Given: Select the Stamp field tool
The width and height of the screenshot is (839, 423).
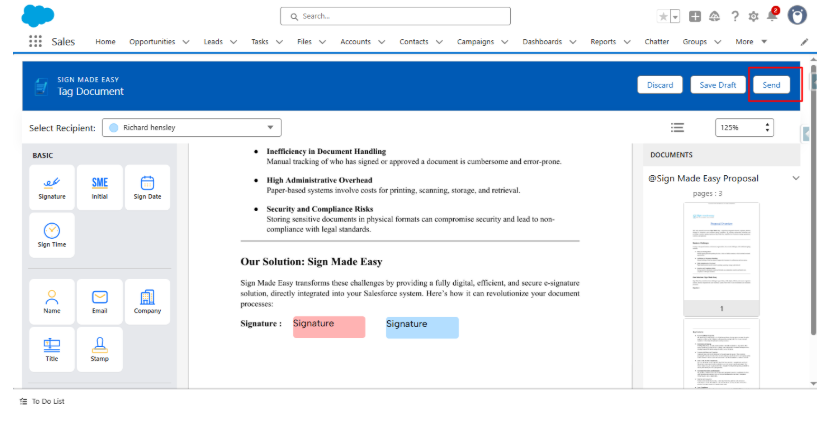Looking at the screenshot, I should pyautogui.click(x=100, y=349).
